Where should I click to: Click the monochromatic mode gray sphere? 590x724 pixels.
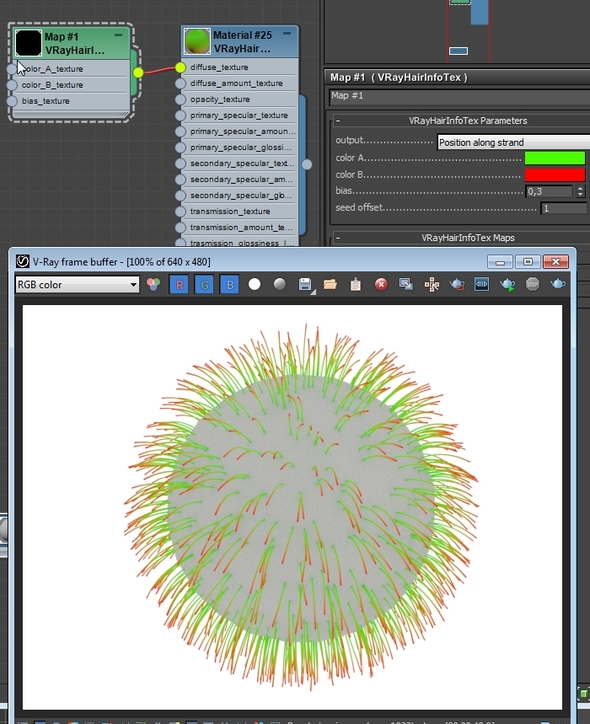tap(279, 284)
